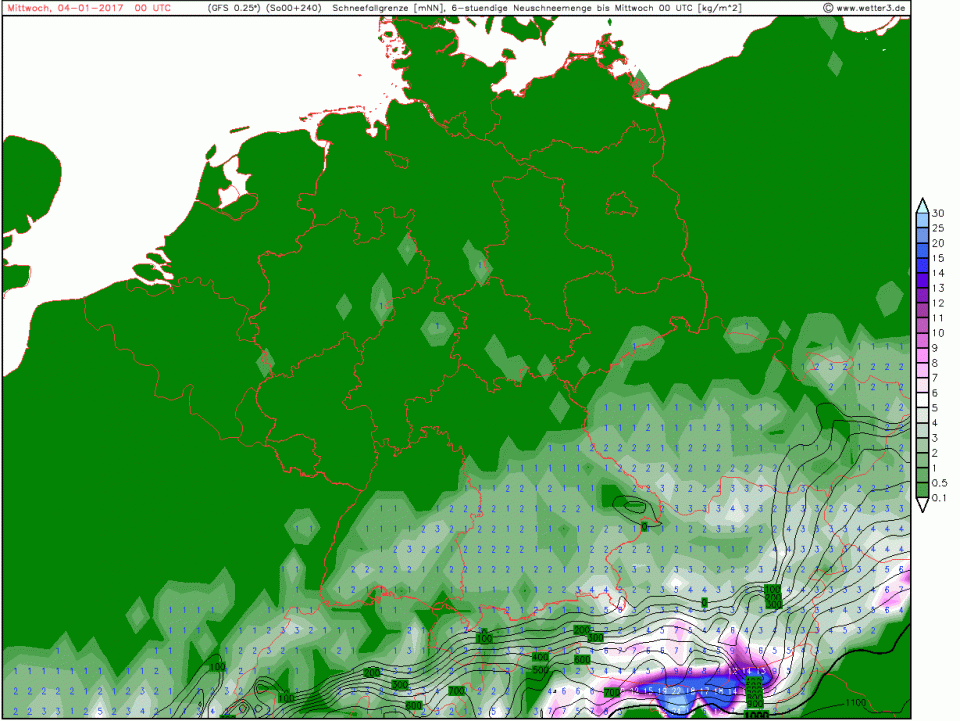
Task: Click the top arrow of the color legend
Action: [x=922, y=205]
